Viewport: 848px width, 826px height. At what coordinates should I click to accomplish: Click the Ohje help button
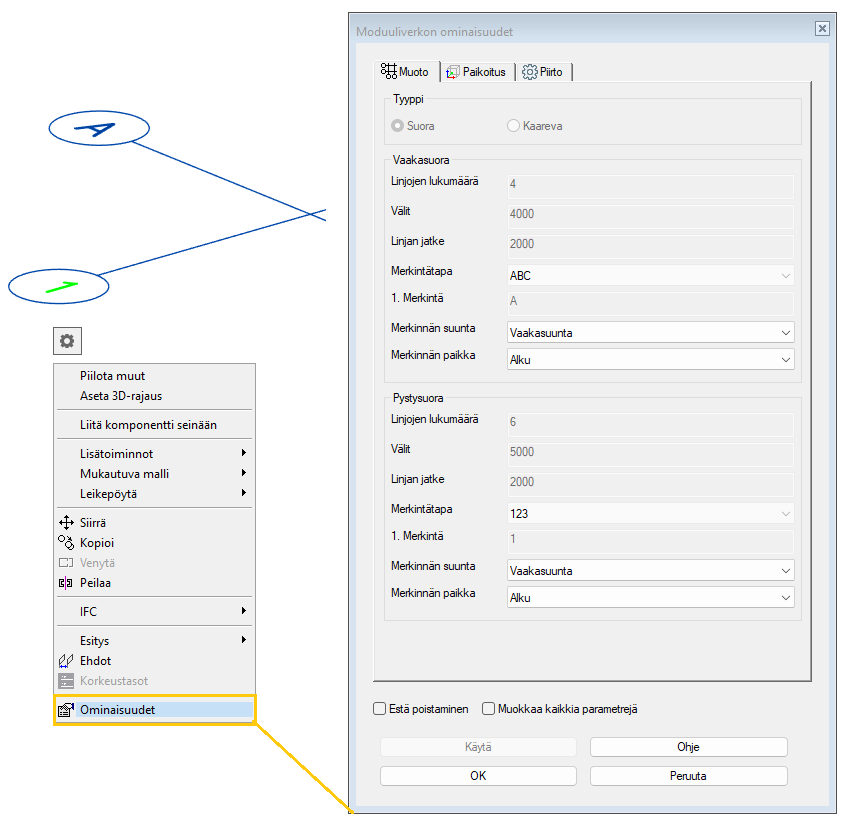[x=688, y=746]
